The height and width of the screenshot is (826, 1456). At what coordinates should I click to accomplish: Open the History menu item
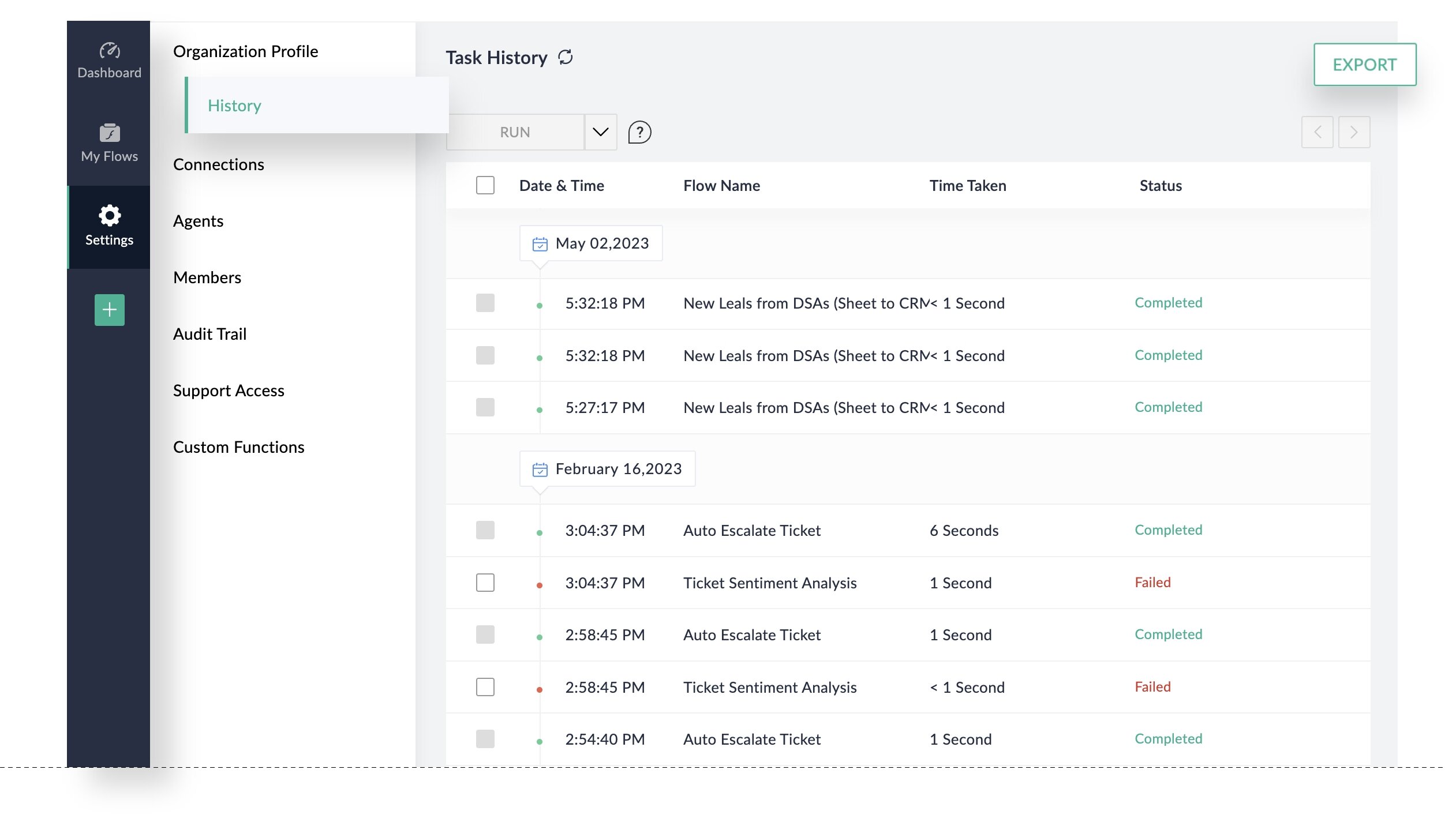pyautogui.click(x=234, y=105)
